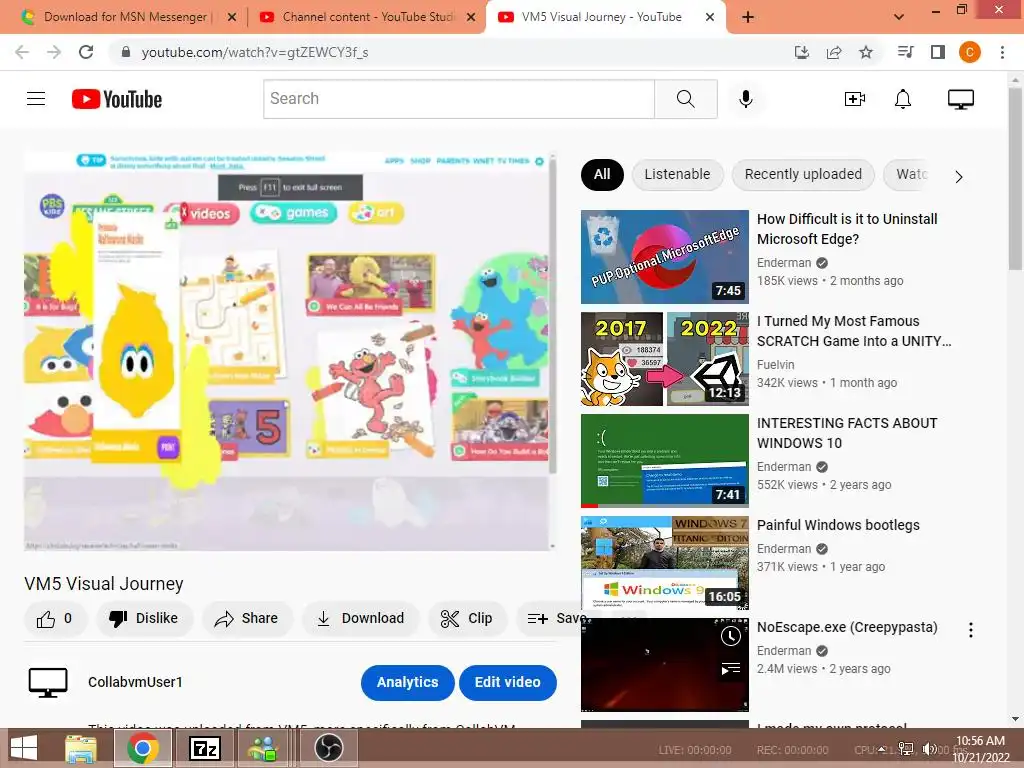Viewport: 1024px width, 768px height.
Task: Open CollabvmUser1 channel name
Action: [135, 682]
